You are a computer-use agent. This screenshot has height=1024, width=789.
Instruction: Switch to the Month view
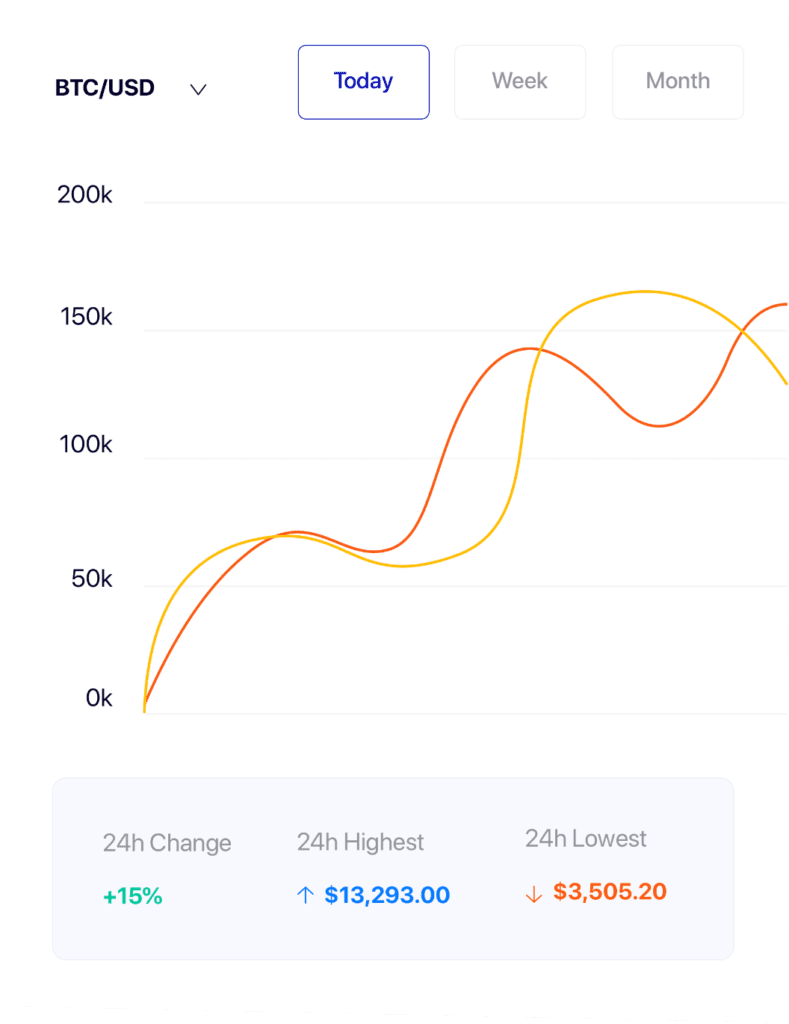(677, 82)
